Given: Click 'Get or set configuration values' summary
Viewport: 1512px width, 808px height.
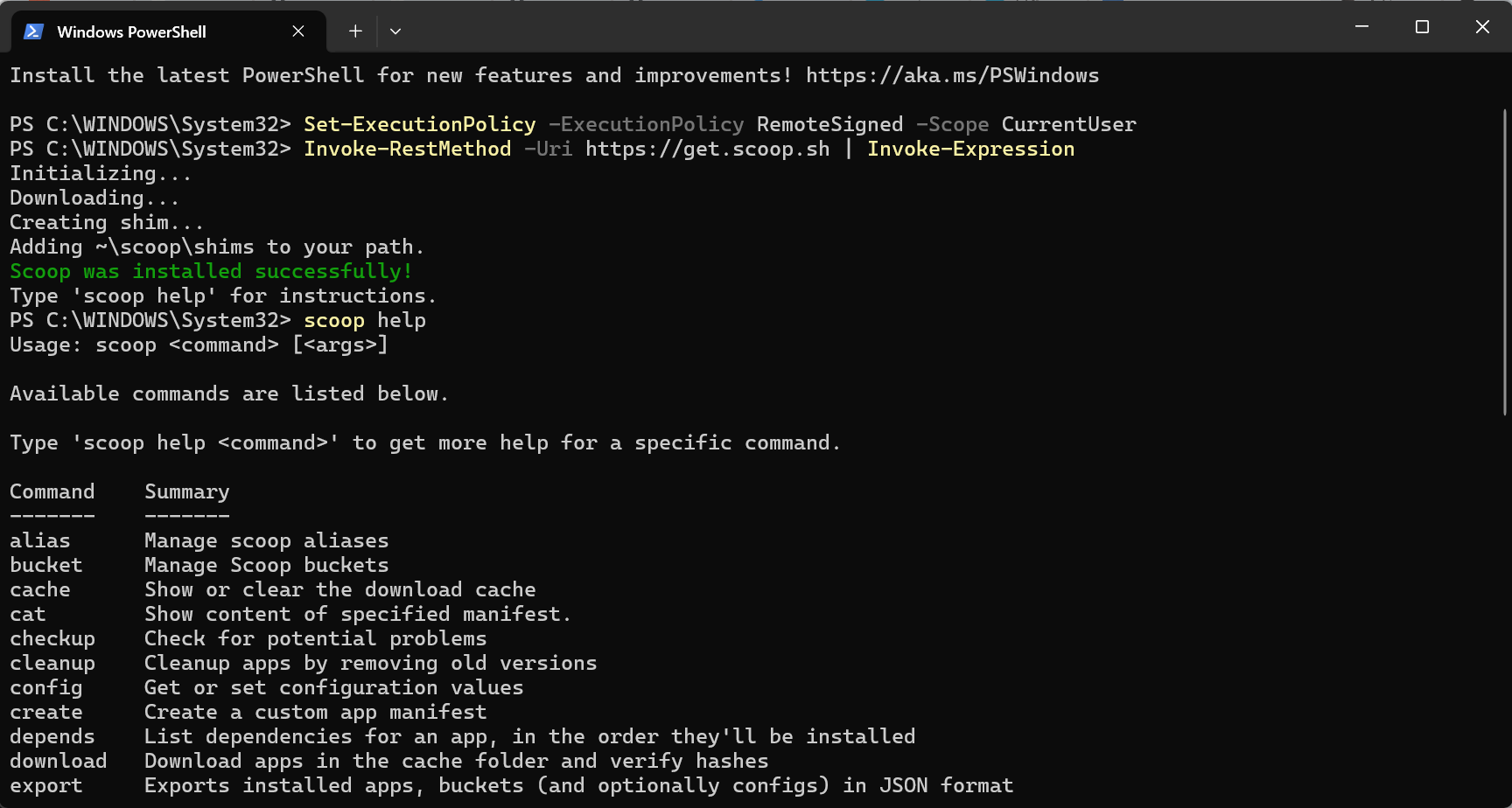Looking at the screenshot, I should (334, 687).
